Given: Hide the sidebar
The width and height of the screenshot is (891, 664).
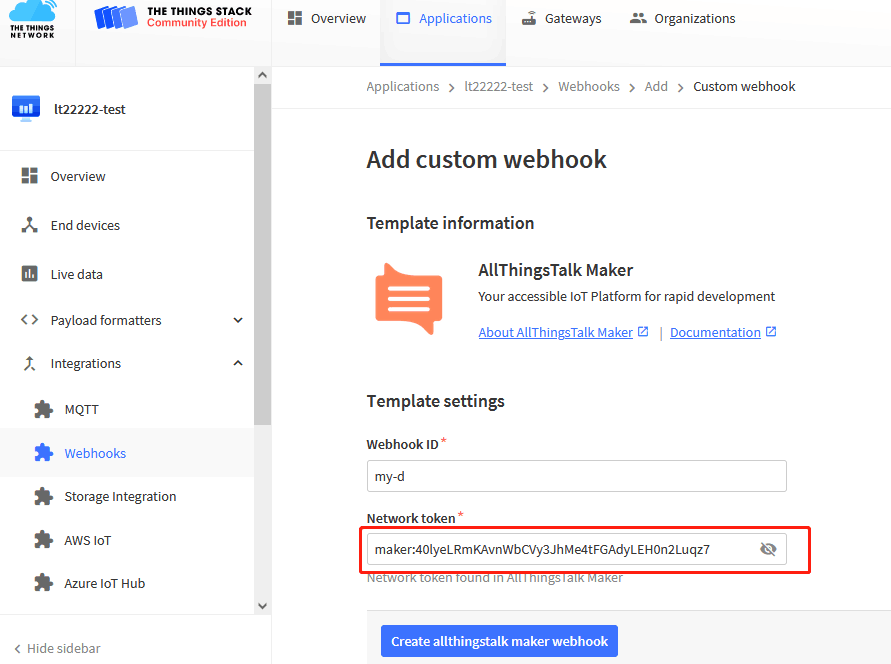Looking at the screenshot, I should click(57, 648).
